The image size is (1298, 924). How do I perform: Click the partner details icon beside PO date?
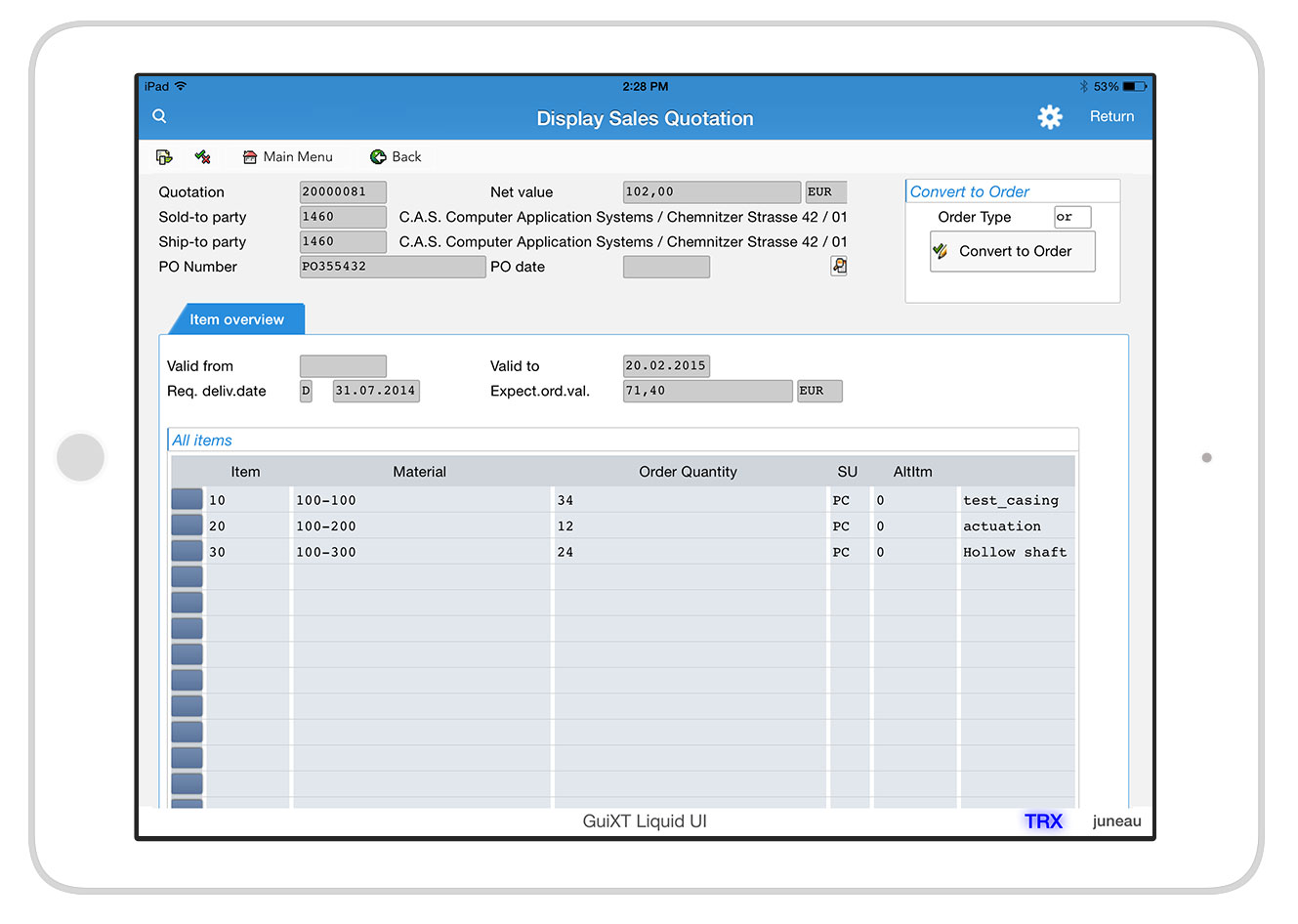point(838,266)
